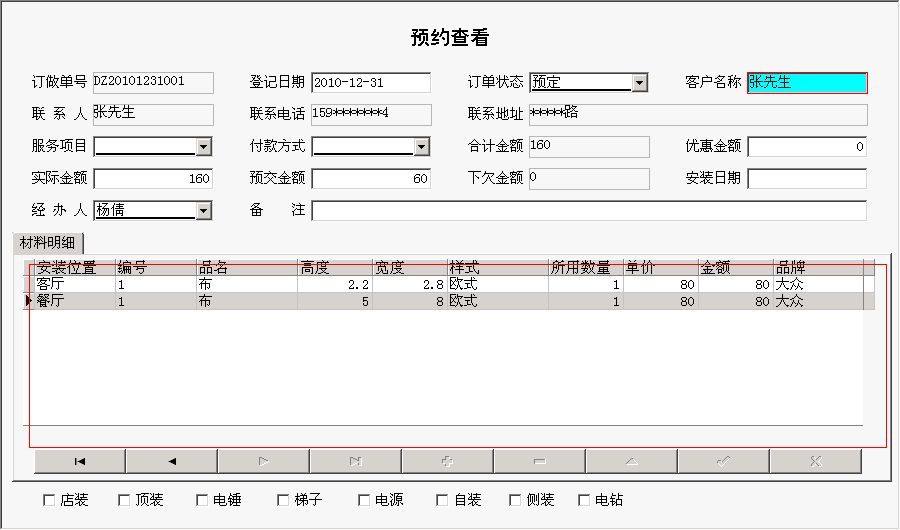Viewport: 900px width, 530px height.
Task: Open the 付款方式 dropdown
Action: coord(421,147)
